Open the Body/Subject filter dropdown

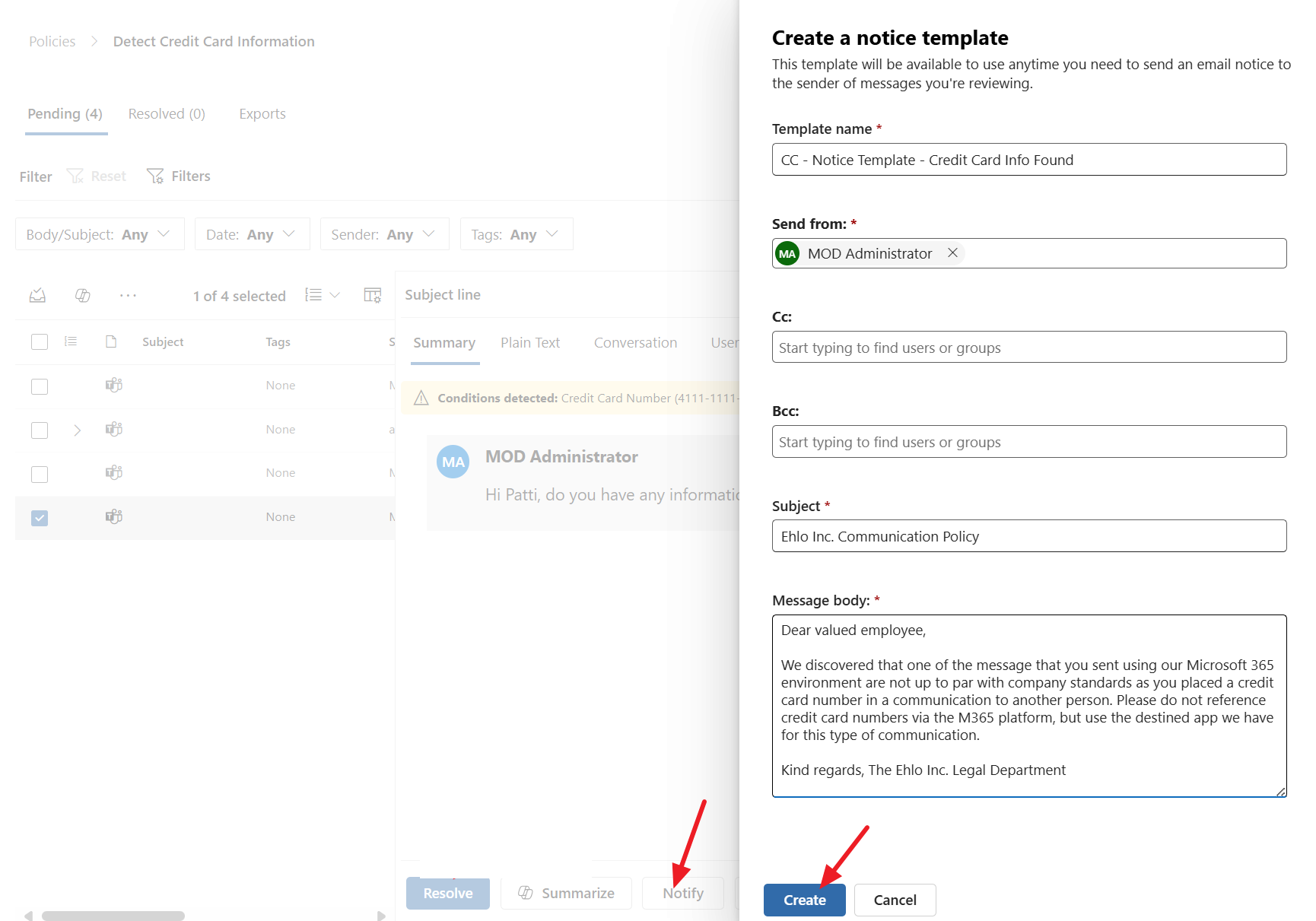tap(99, 234)
